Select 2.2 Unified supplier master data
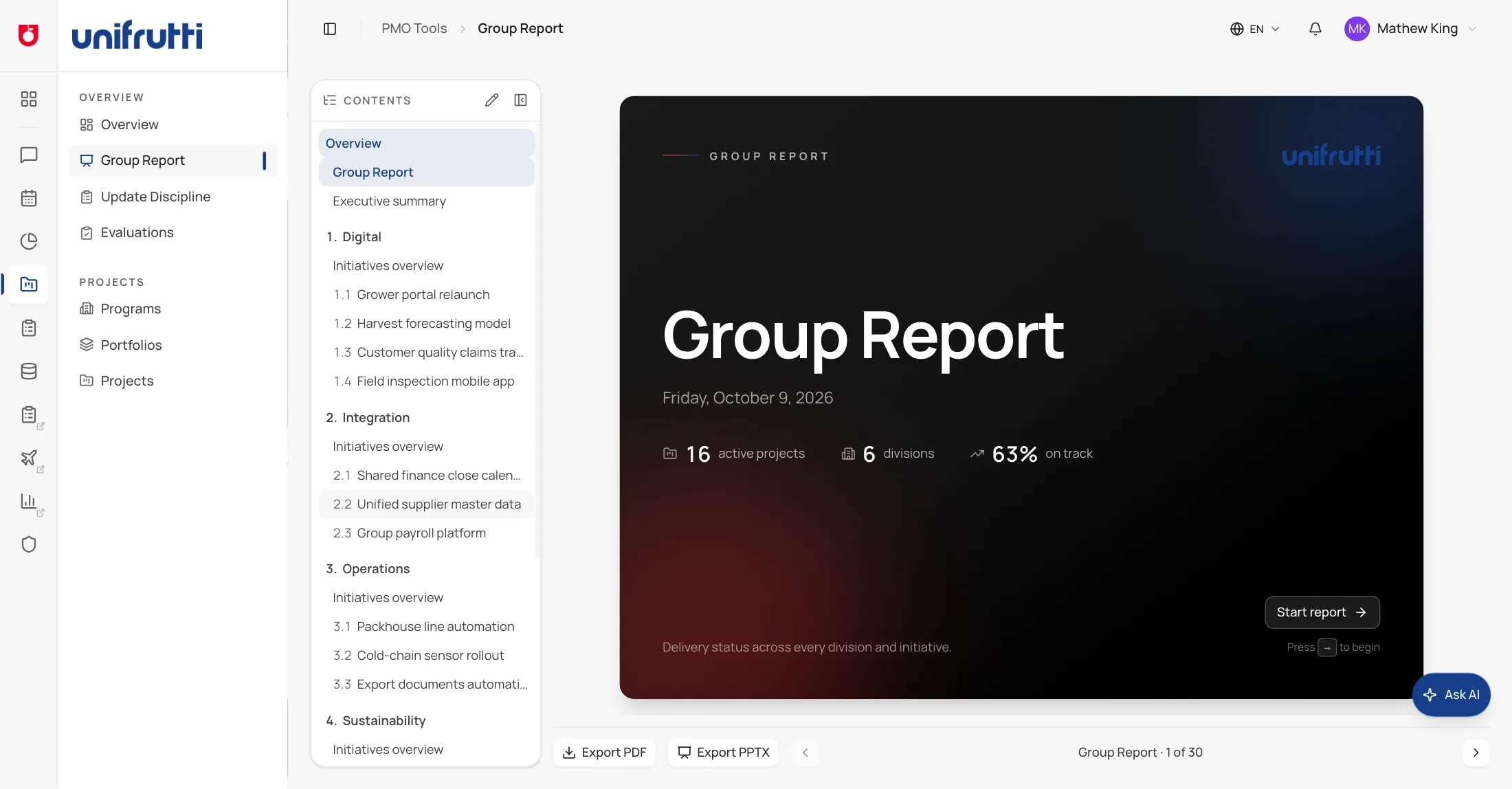1512x789 pixels. 426,504
